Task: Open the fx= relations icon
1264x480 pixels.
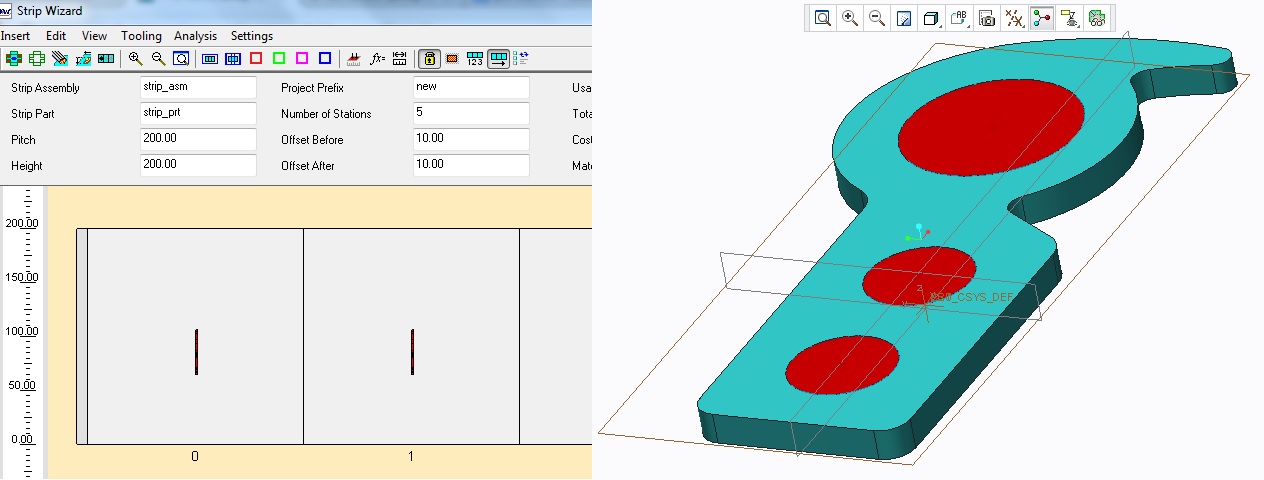Action: click(377, 58)
